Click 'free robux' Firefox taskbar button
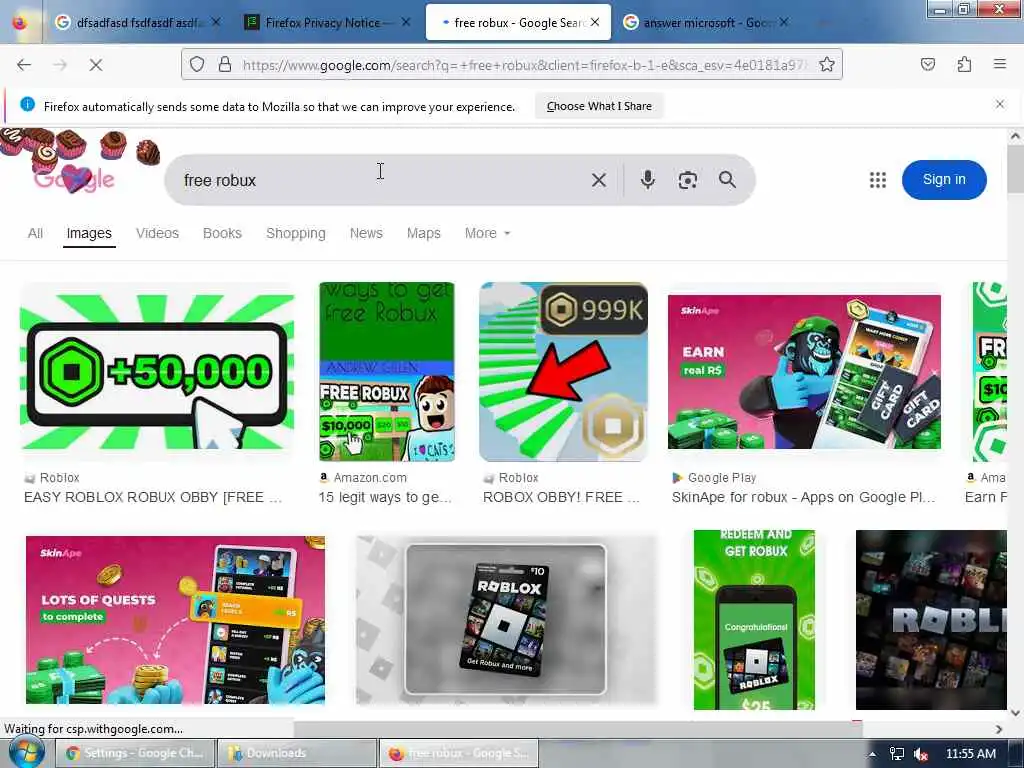Screen dimensions: 1024x768 tap(459, 753)
